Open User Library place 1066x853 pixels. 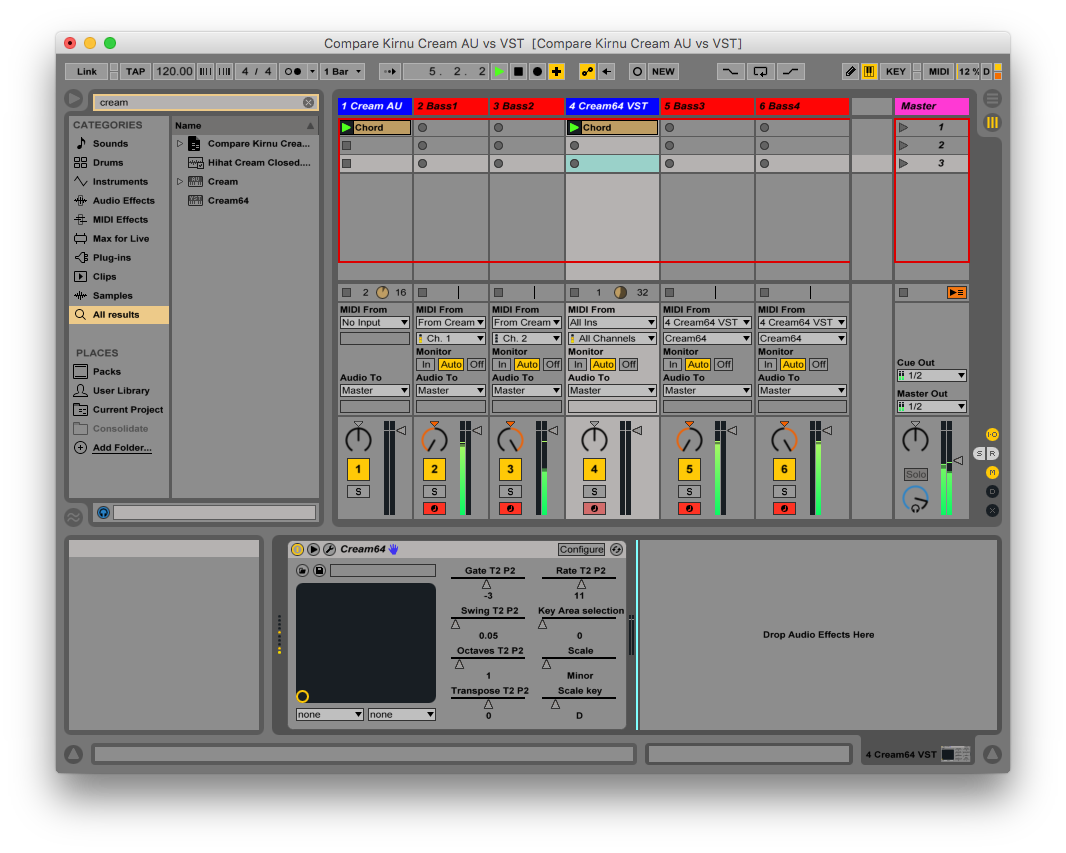pyautogui.click(x=121, y=391)
